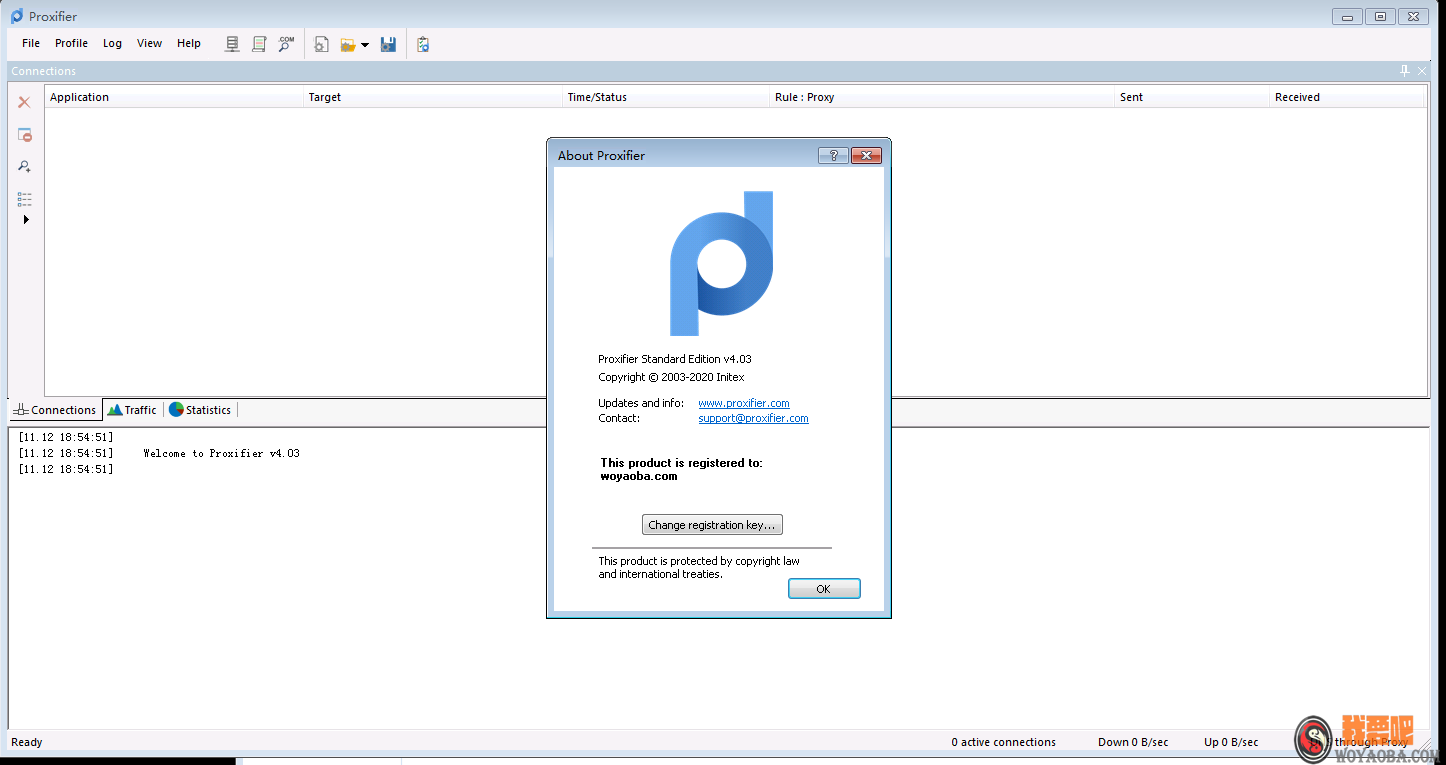Click the 'woyaoba.com' registered name text
This screenshot has width=1446, height=765.
pyautogui.click(x=639, y=476)
